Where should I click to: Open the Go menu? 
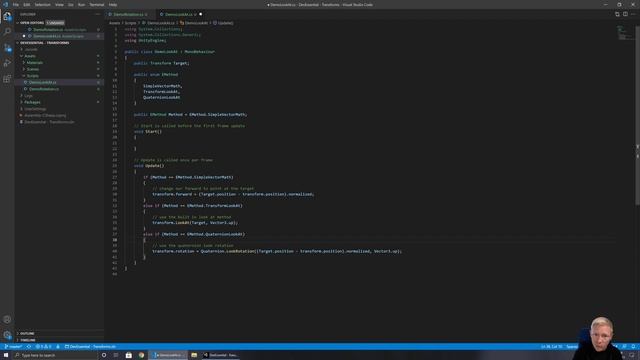tap(71, 4)
